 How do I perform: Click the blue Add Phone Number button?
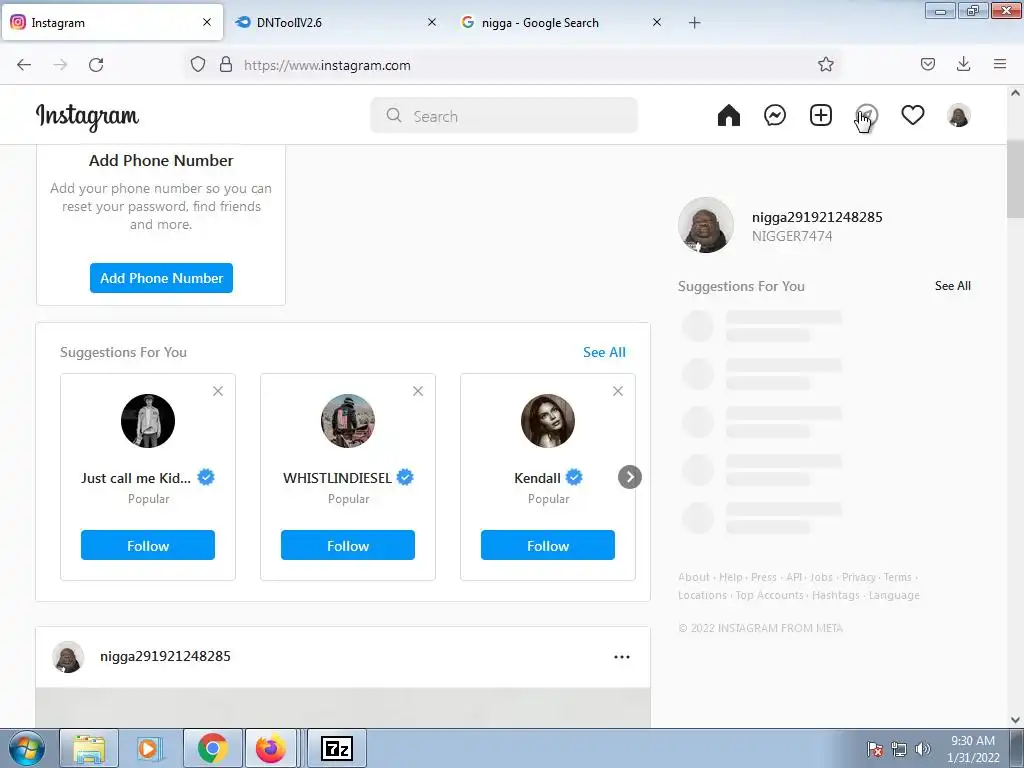click(161, 278)
